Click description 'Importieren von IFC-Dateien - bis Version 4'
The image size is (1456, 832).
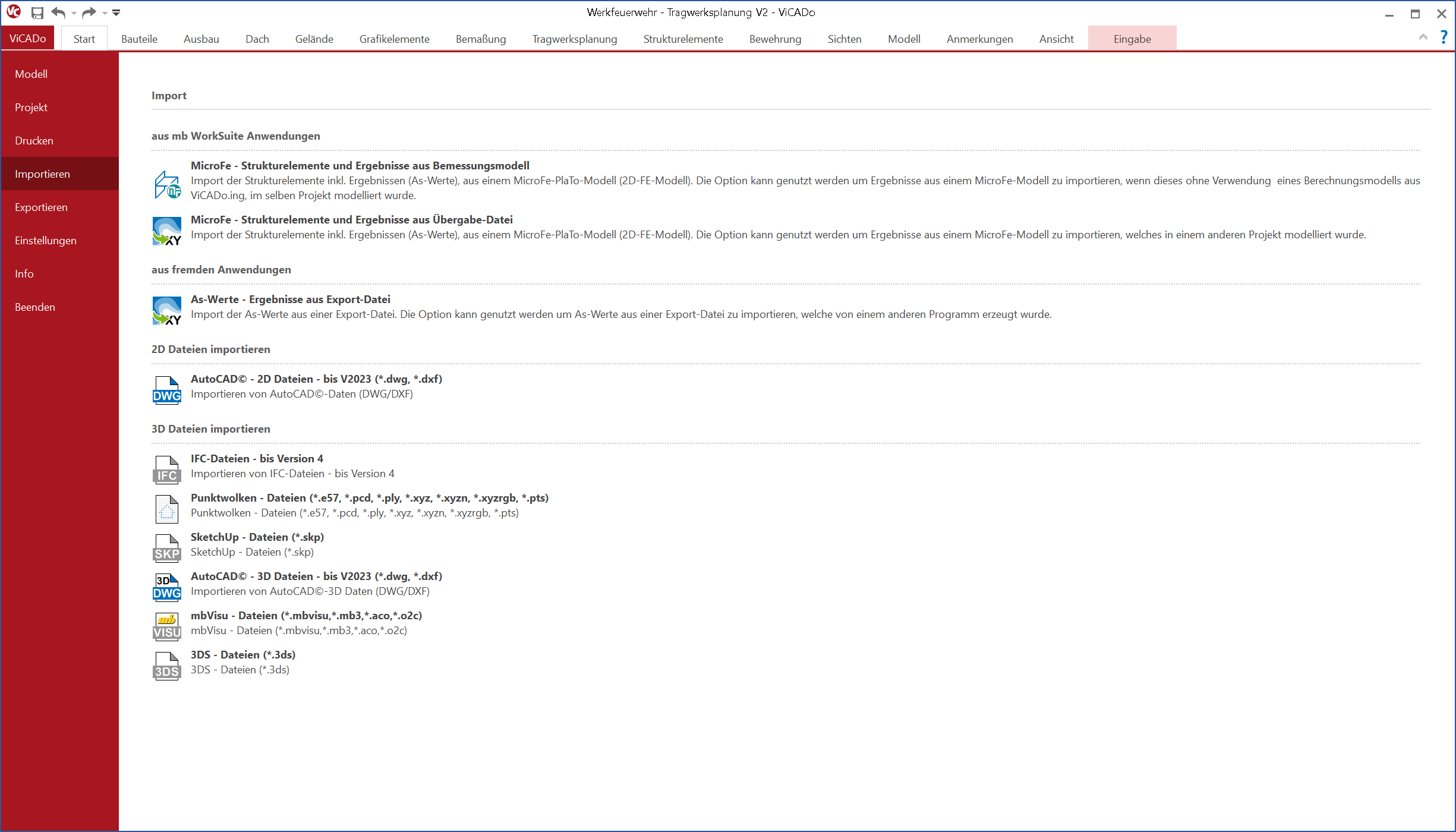tap(292, 474)
